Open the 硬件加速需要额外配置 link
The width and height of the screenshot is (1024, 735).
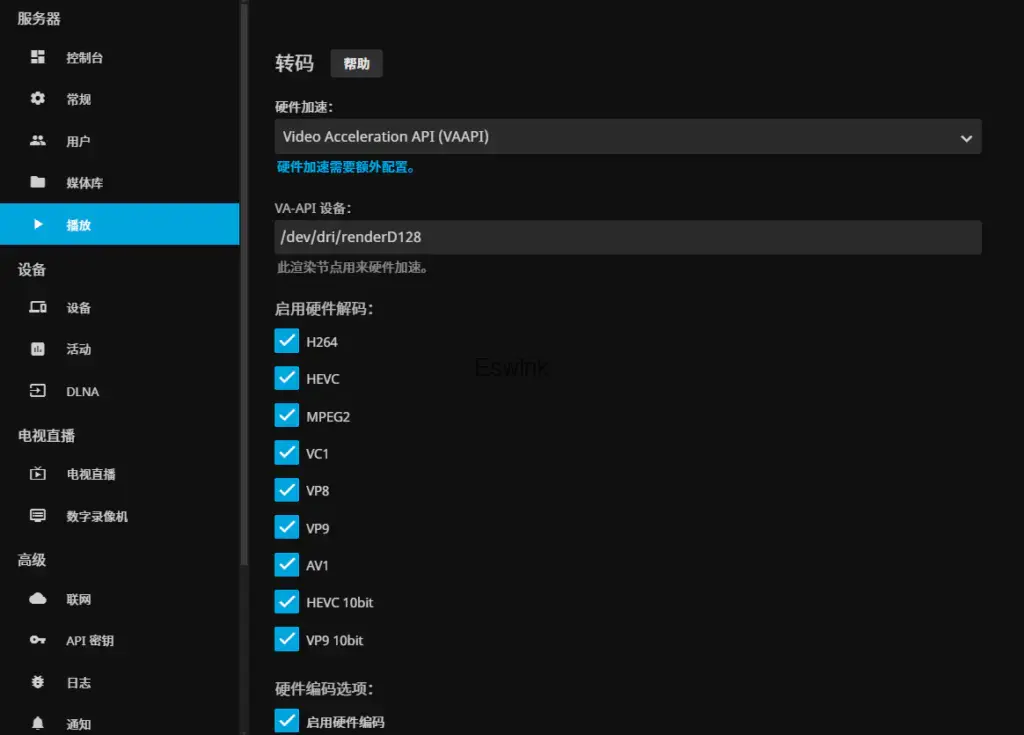tap(346, 167)
